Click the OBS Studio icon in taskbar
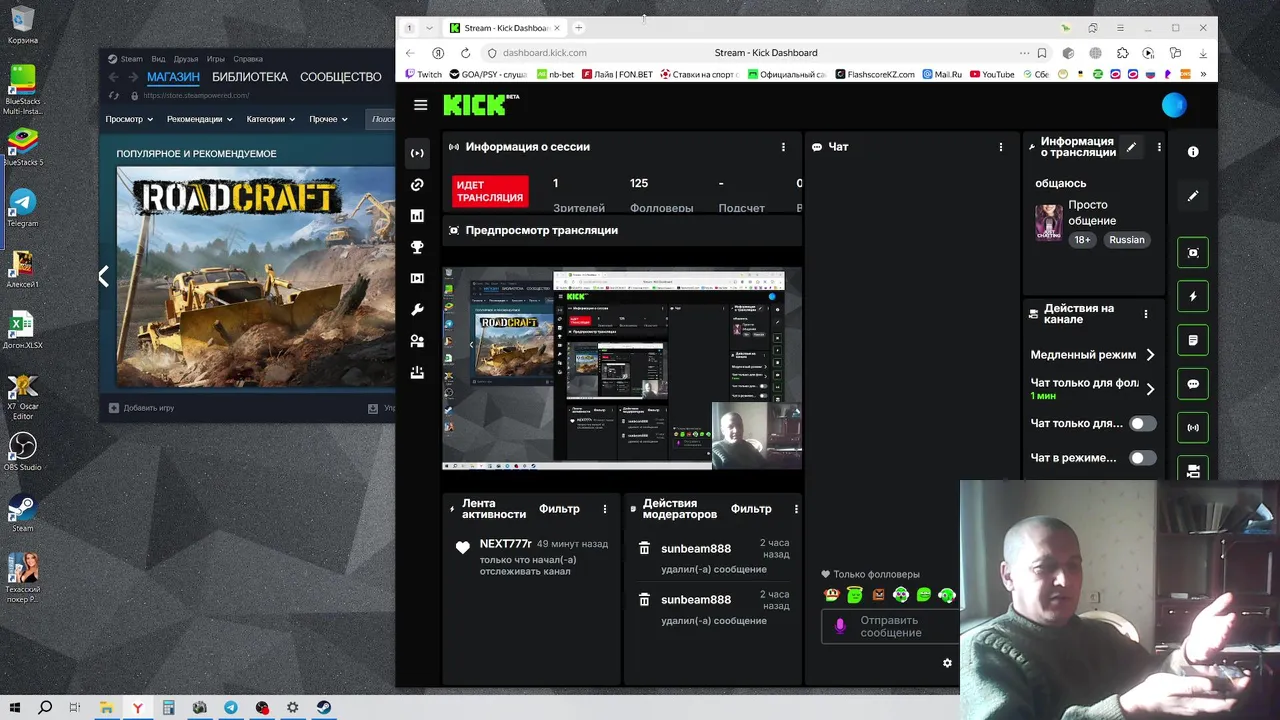The width and height of the screenshot is (1280, 720). point(262,708)
